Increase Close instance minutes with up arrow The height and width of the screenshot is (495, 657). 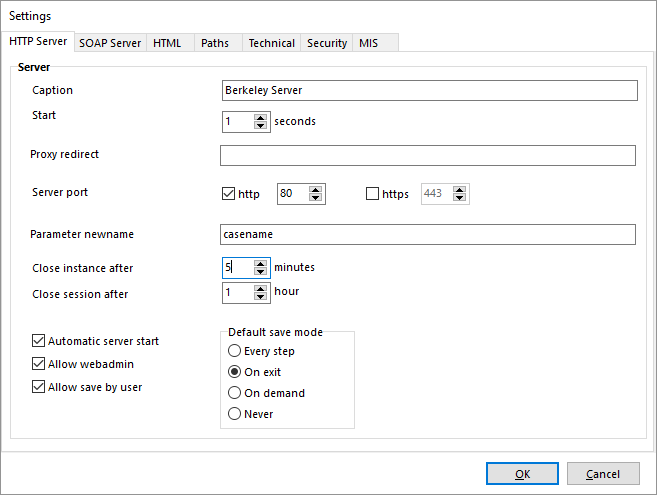point(261,264)
